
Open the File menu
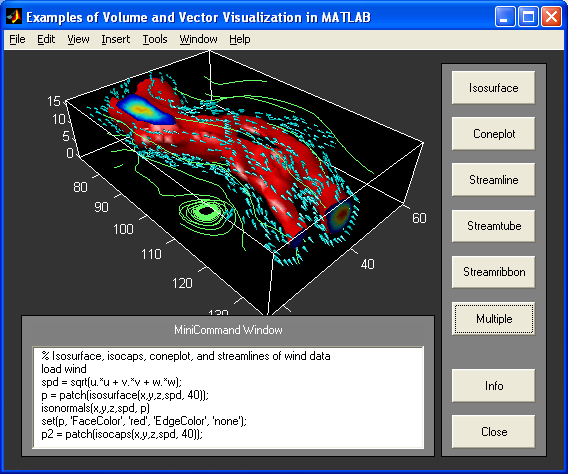[x=17, y=39]
